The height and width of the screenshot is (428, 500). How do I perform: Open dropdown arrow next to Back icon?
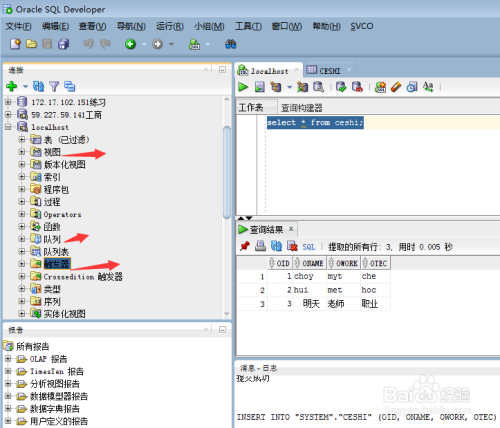144,44
